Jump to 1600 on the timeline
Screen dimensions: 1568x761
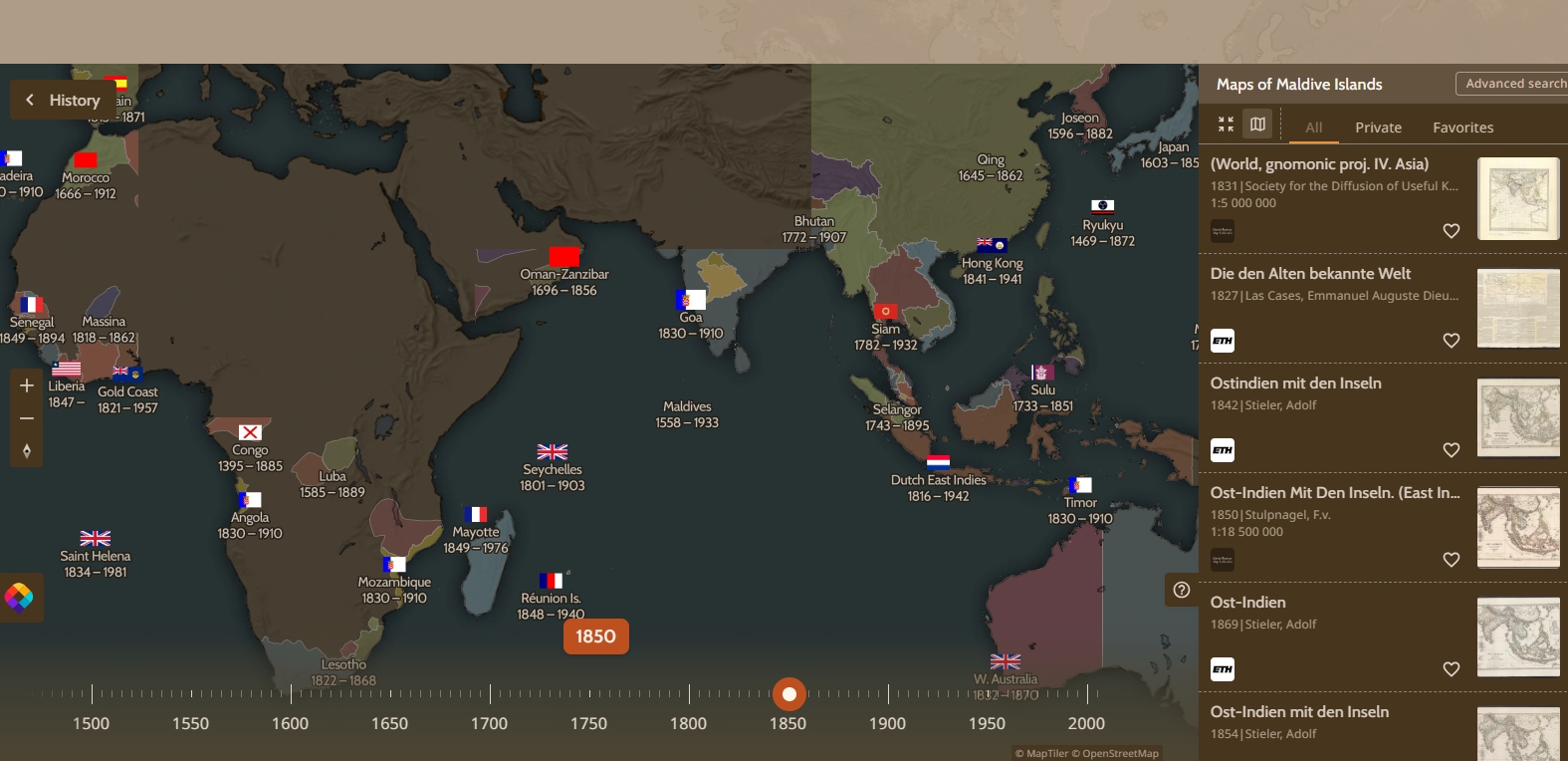(x=290, y=723)
